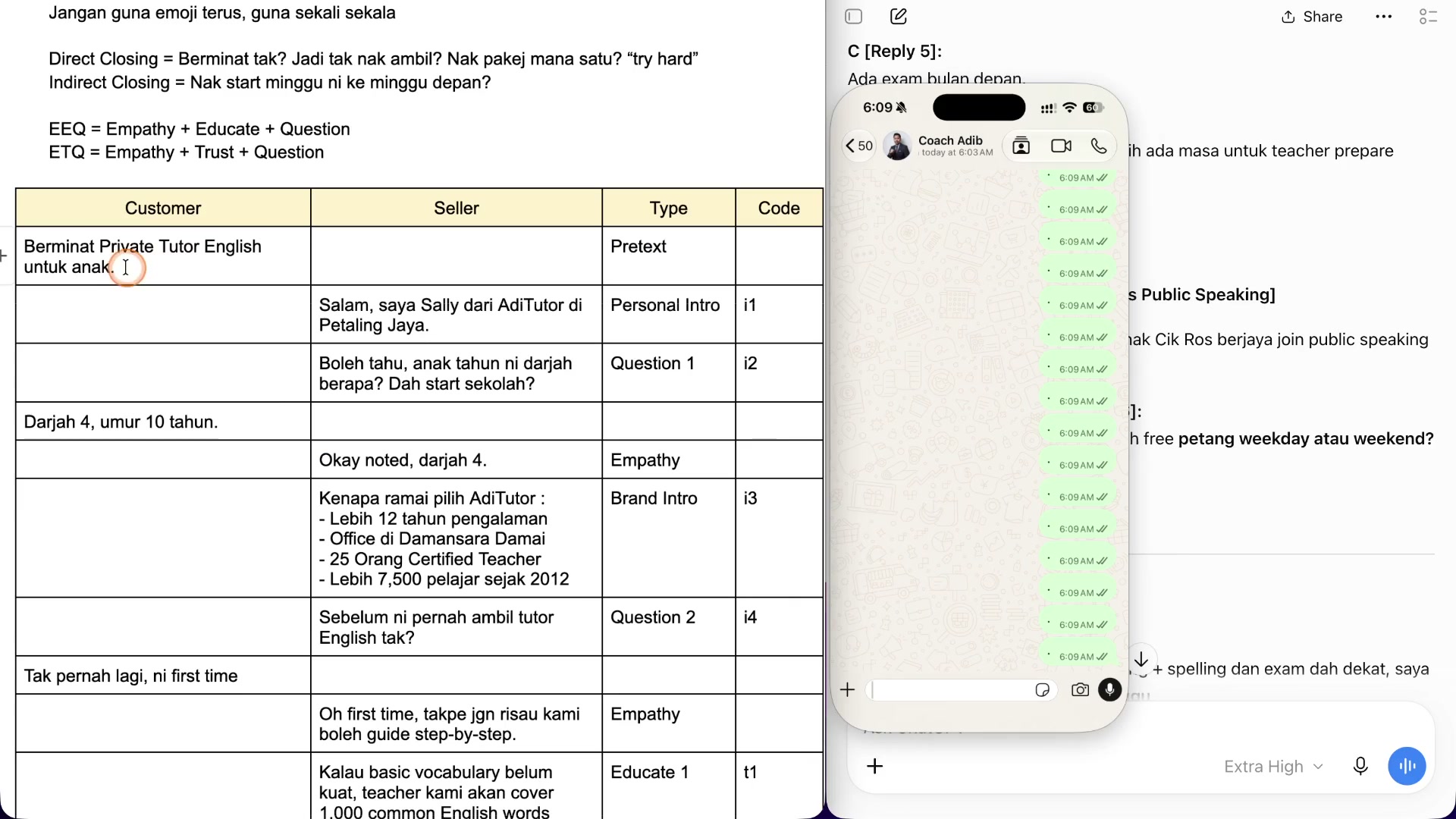This screenshot has height=819, width=1456.
Task: Click the Type column header
Action: (669, 208)
